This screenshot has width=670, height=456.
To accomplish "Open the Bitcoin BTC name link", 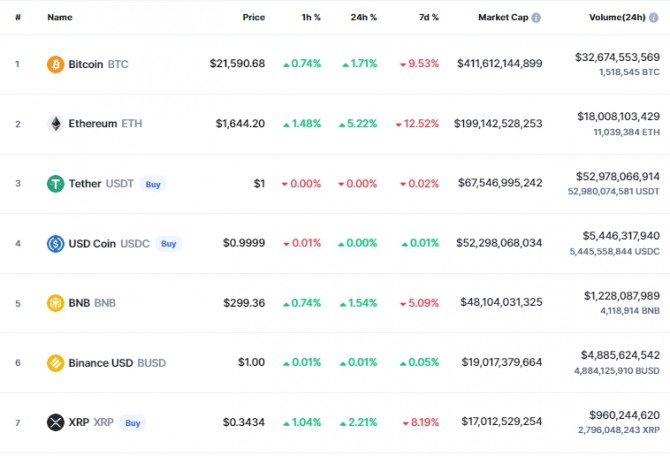I will click(98, 64).
